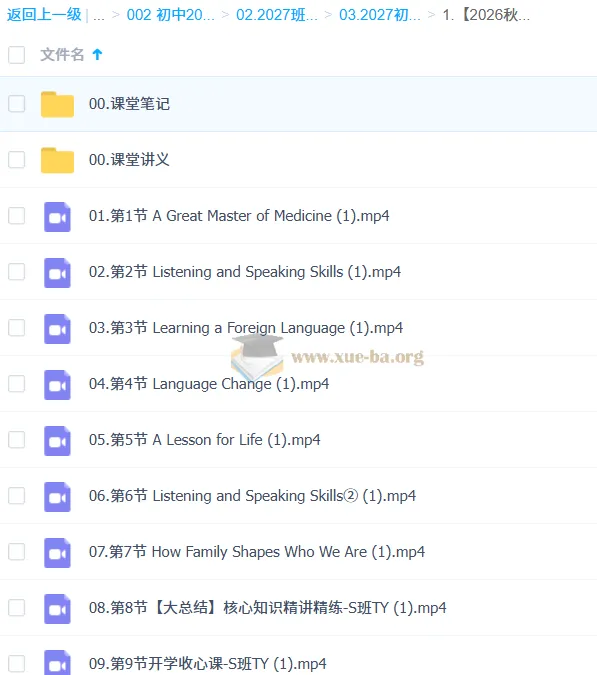The width and height of the screenshot is (597, 675).
Task: Navigate to 02.2027班... breadcrumb
Action: point(277,15)
